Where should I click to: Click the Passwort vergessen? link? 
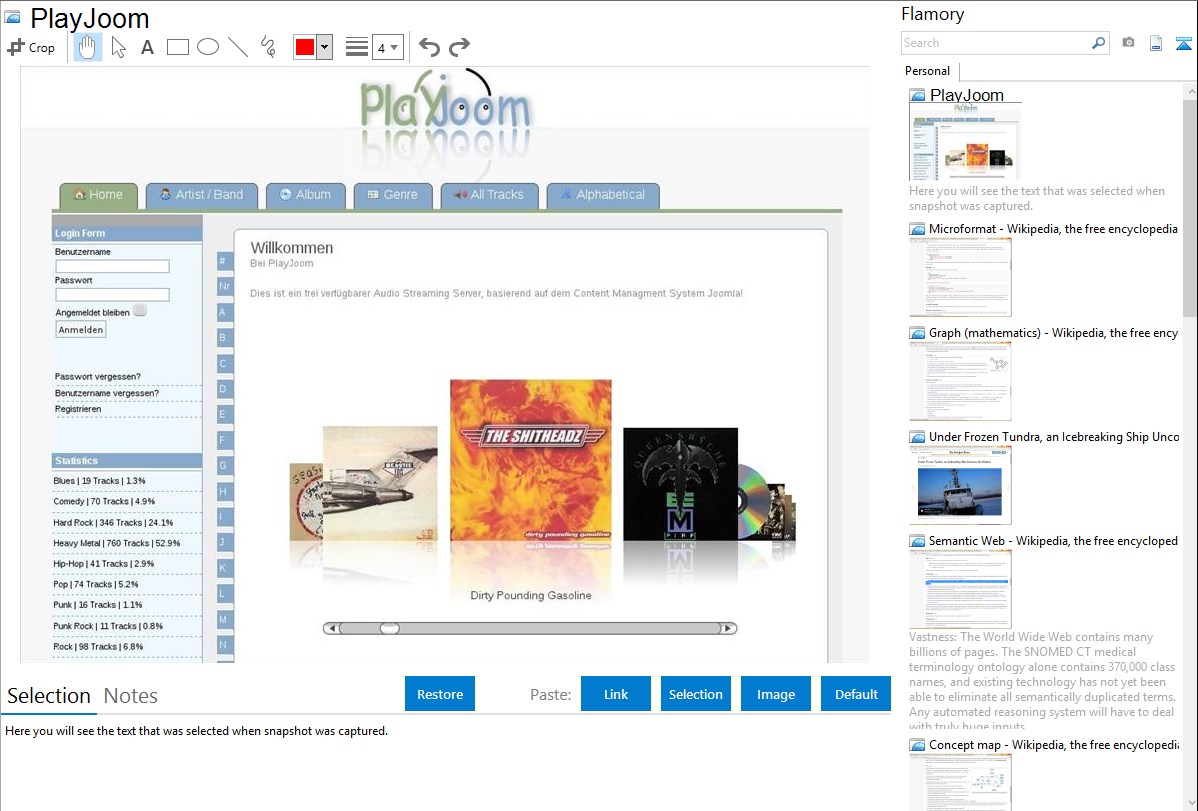point(98,377)
